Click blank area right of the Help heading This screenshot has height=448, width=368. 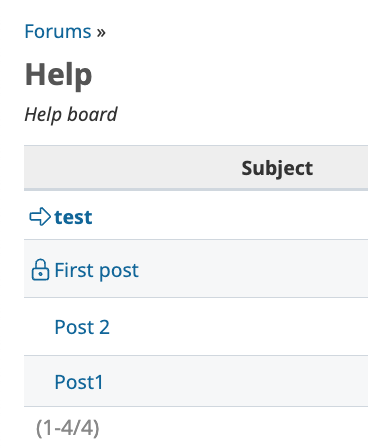230,75
